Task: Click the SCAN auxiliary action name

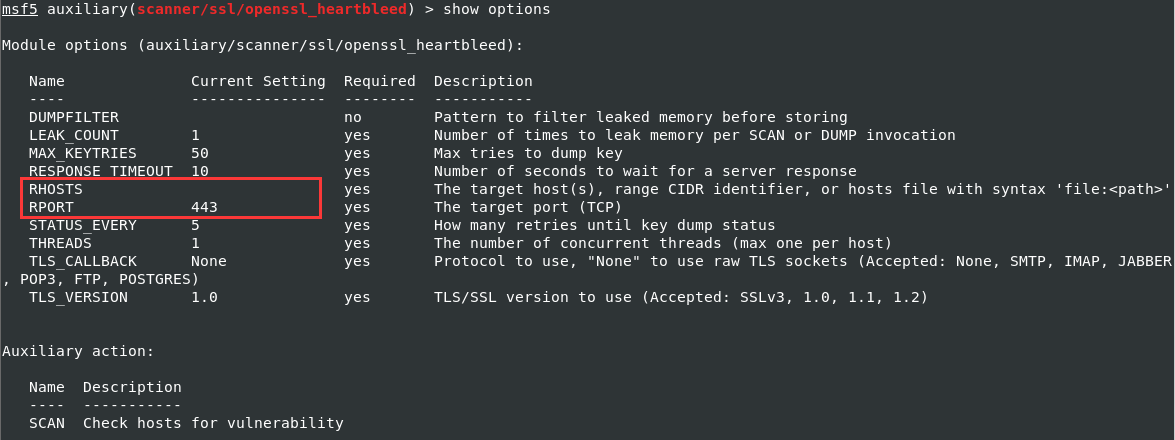Action: click(x=47, y=423)
